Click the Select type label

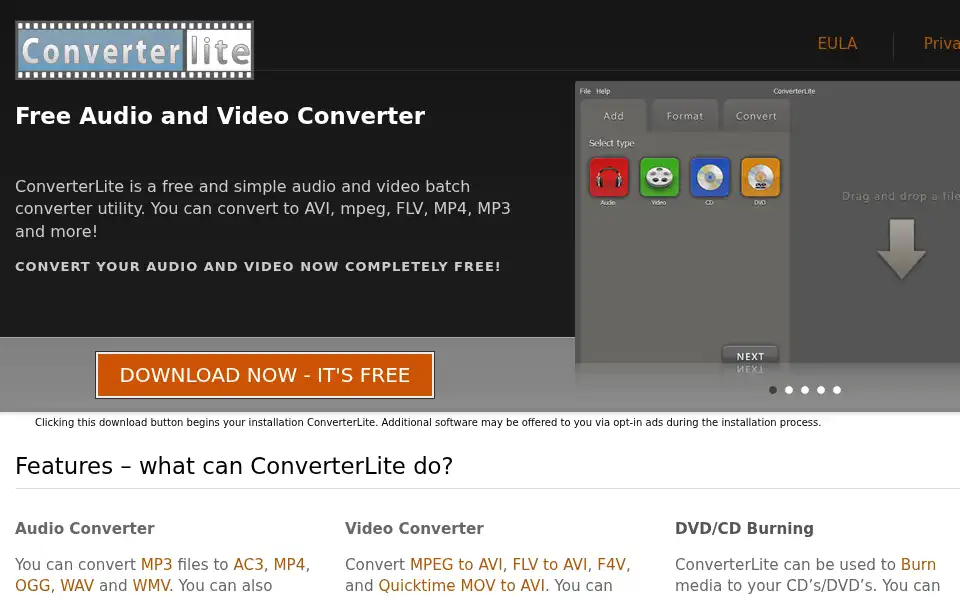coord(611,143)
